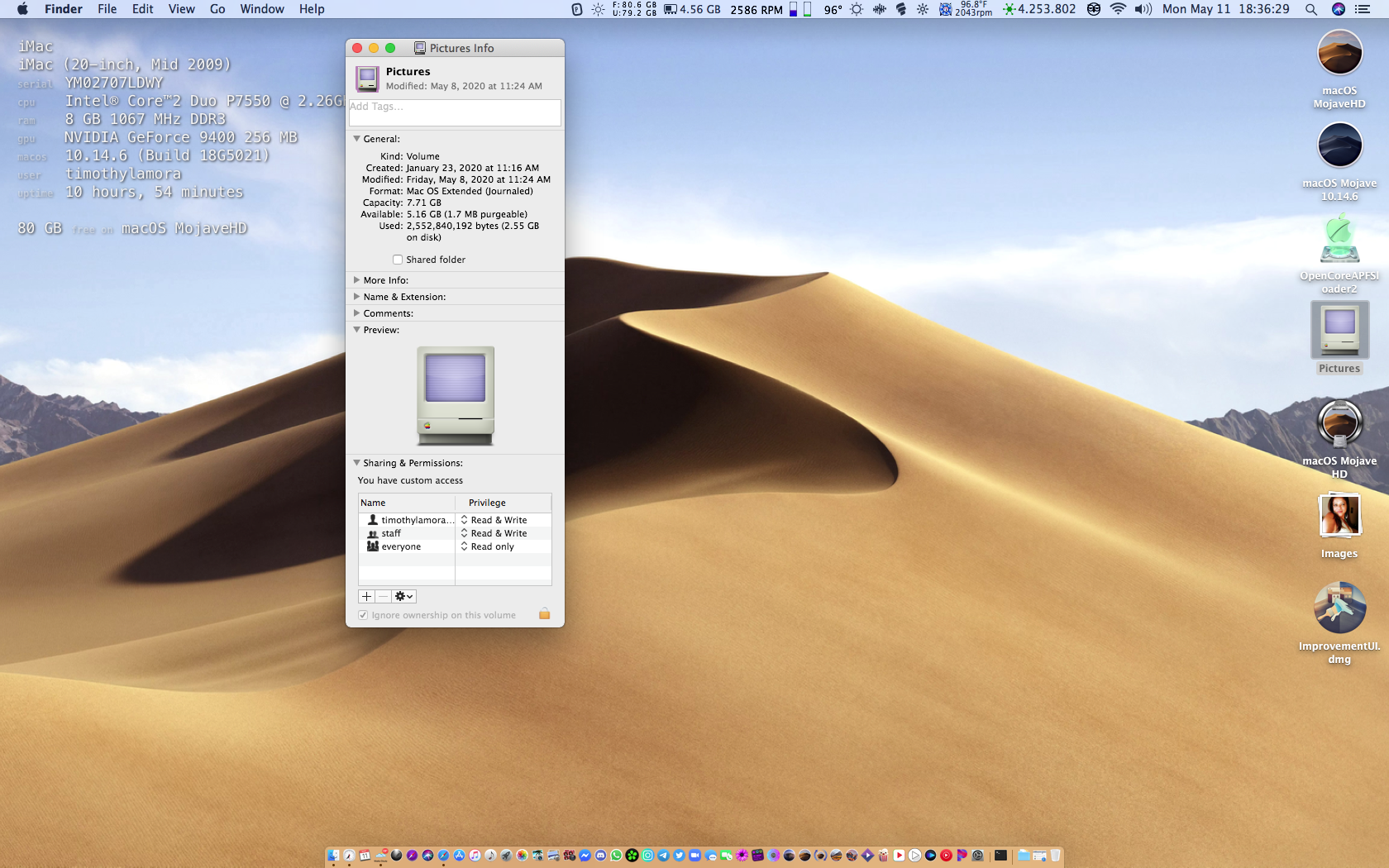The height and width of the screenshot is (868, 1389).
Task: Open WhatsApp from the Dock
Action: tap(616, 855)
